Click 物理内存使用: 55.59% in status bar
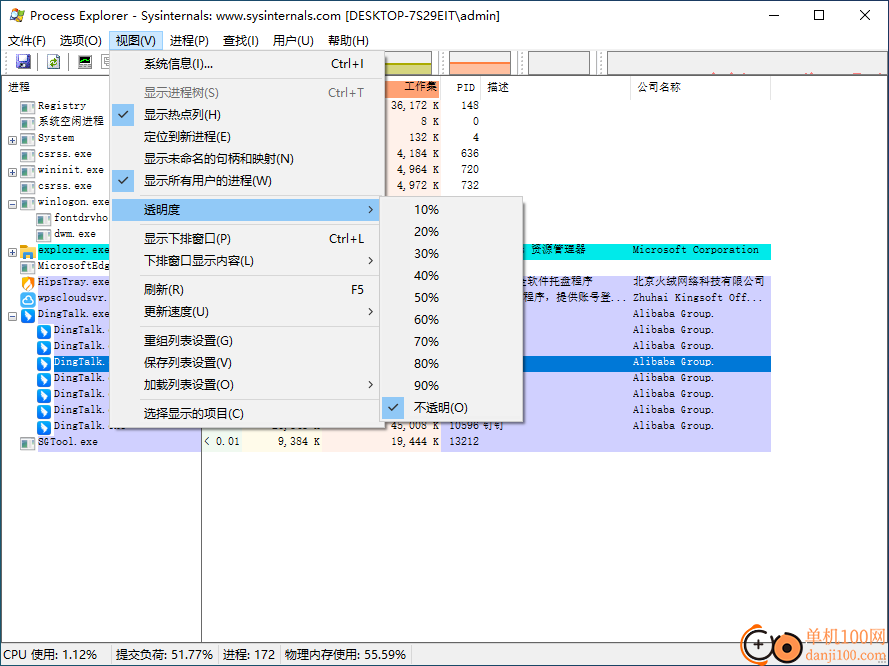The image size is (889, 666). (345, 655)
